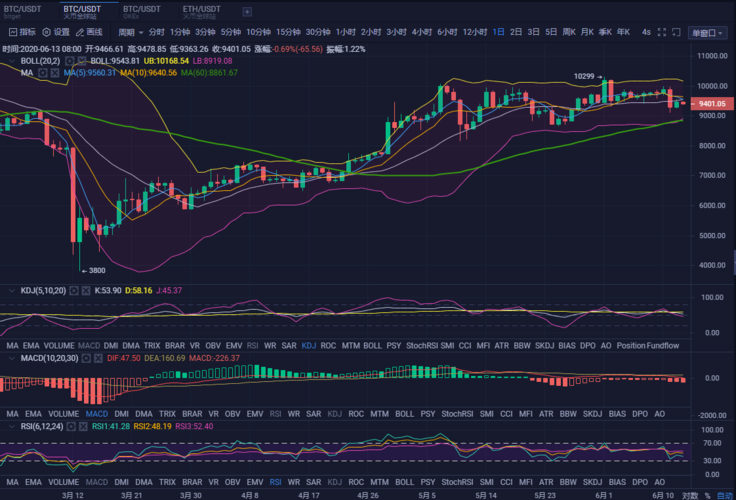Screen dimensions: 736x500
Task: Open the 4s refresh interval dropdown
Action: 649,32
